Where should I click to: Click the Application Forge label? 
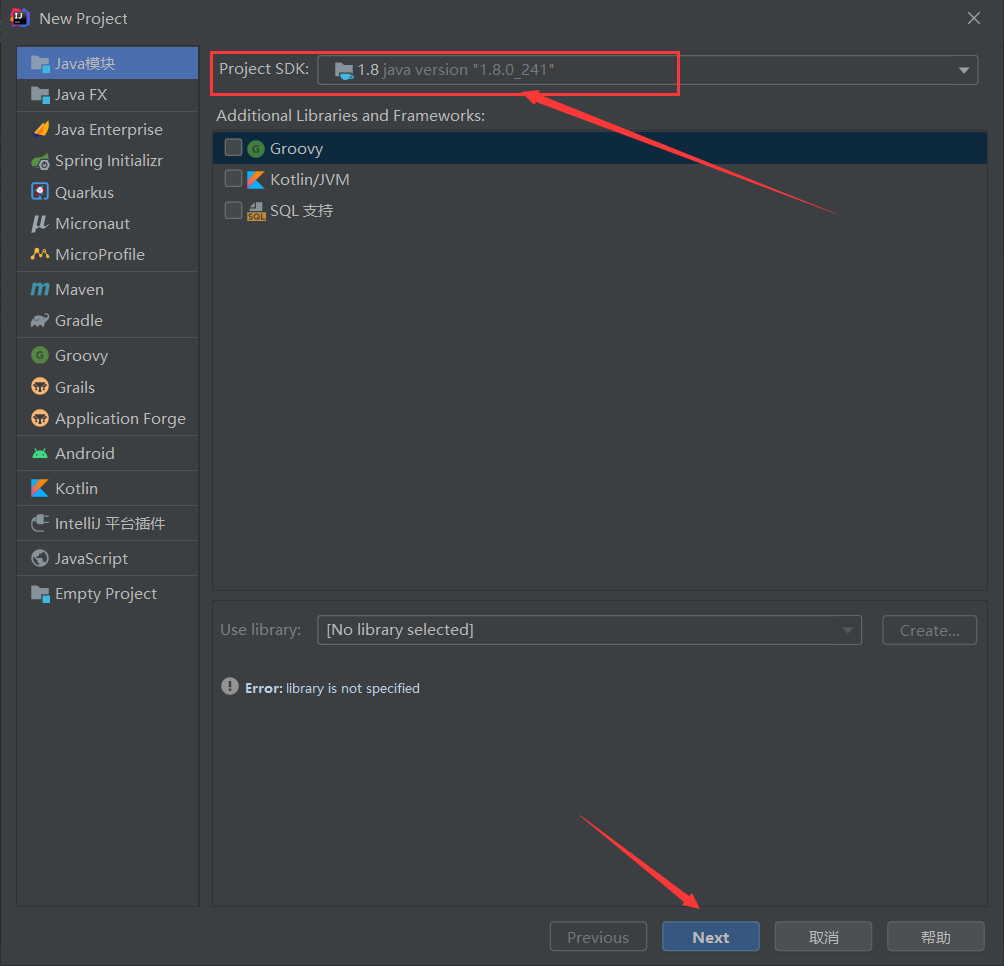120,419
